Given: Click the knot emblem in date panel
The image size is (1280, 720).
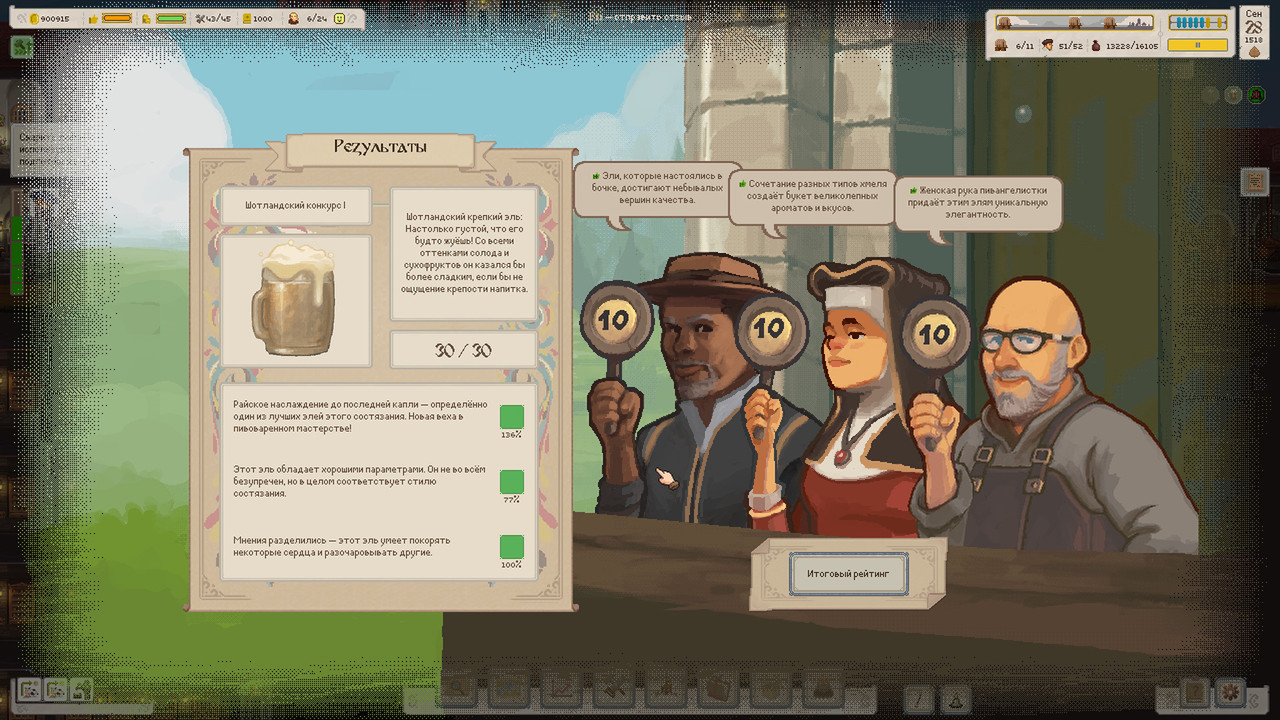Looking at the screenshot, I should pyautogui.click(x=1254, y=29).
